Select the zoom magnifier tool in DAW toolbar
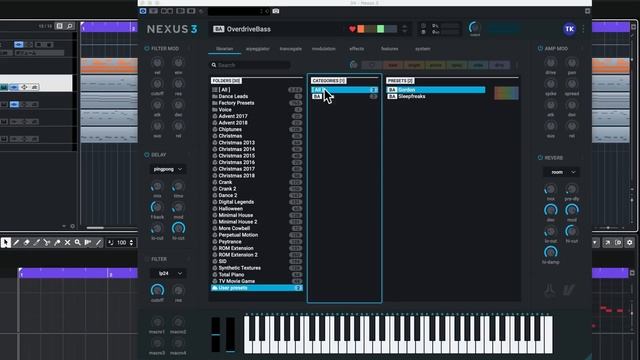This screenshot has width=640, height=360. pos(78,243)
